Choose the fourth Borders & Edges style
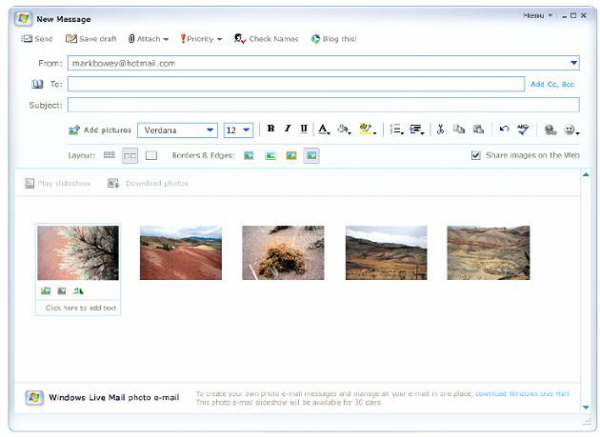This screenshot has height=437, width=600. pyautogui.click(x=311, y=155)
